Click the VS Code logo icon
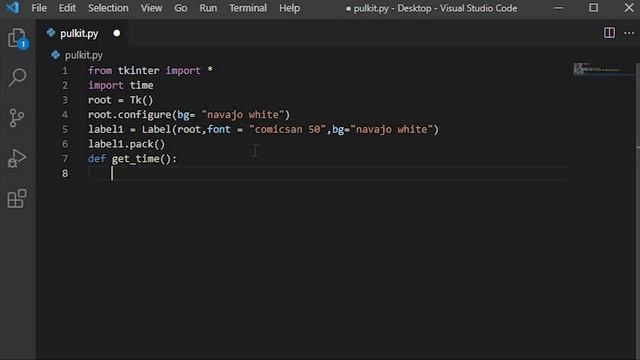This screenshot has height=360, width=640. click(x=12, y=8)
